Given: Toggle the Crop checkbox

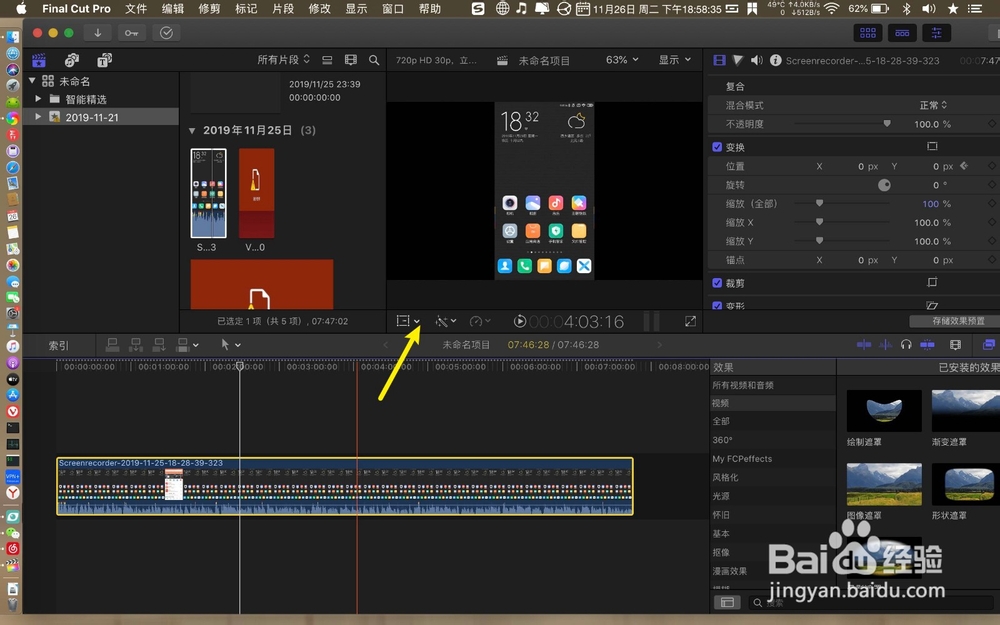Looking at the screenshot, I should (x=717, y=283).
